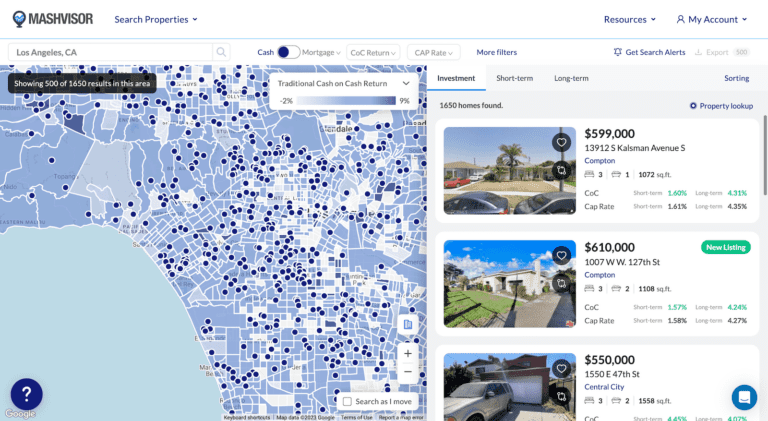This screenshot has width=768, height=421.
Task: Favorite the $550,000 E 47th St listing
Action: pyautogui.click(x=562, y=367)
